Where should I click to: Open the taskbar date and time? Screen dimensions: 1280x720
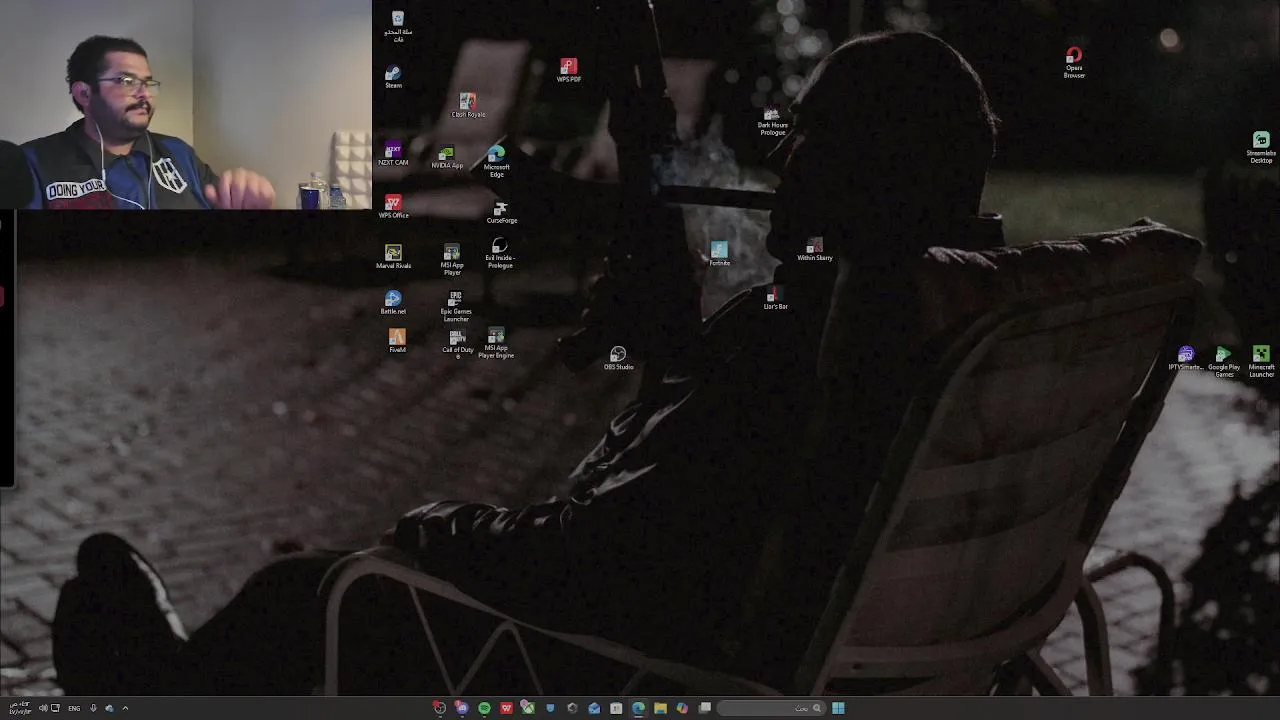pyautogui.click(x=20, y=708)
